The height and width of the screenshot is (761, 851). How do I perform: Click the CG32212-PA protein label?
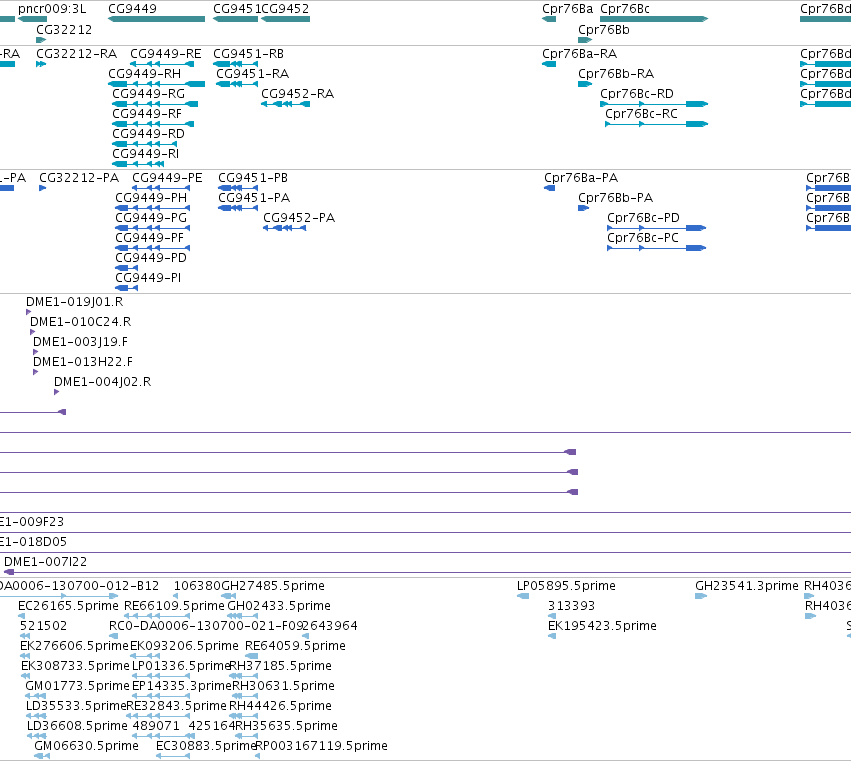(x=79, y=178)
